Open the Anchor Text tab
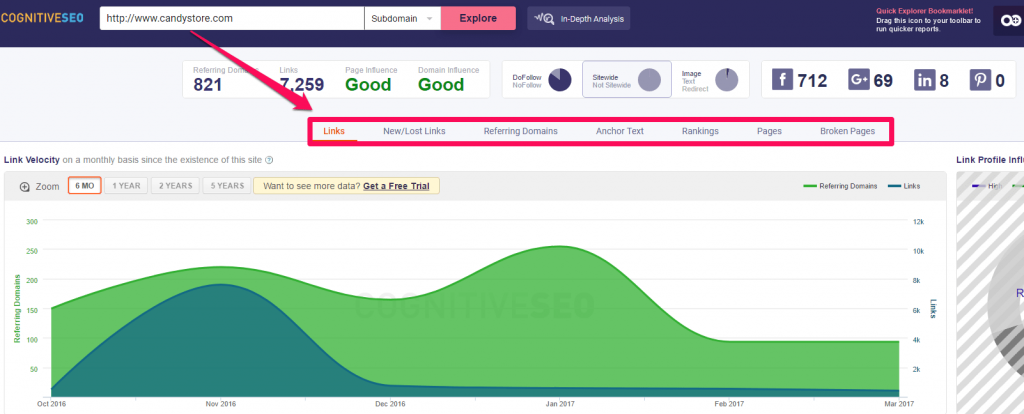1024x414 pixels. (620, 131)
